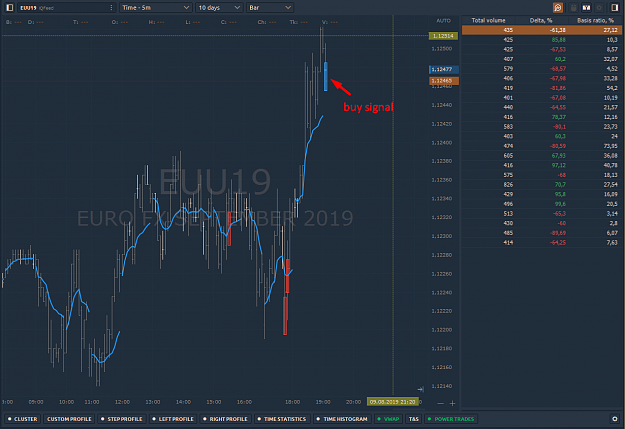
Task: Select the row with total volume 605
Action: tap(542, 155)
